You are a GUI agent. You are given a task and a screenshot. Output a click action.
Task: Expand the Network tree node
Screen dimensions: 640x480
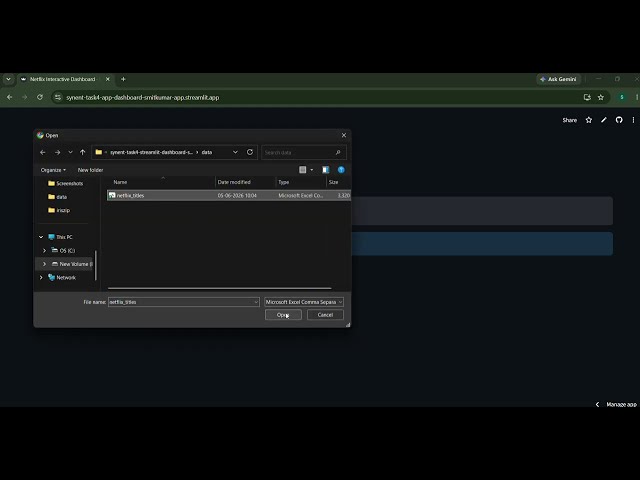coord(41,278)
